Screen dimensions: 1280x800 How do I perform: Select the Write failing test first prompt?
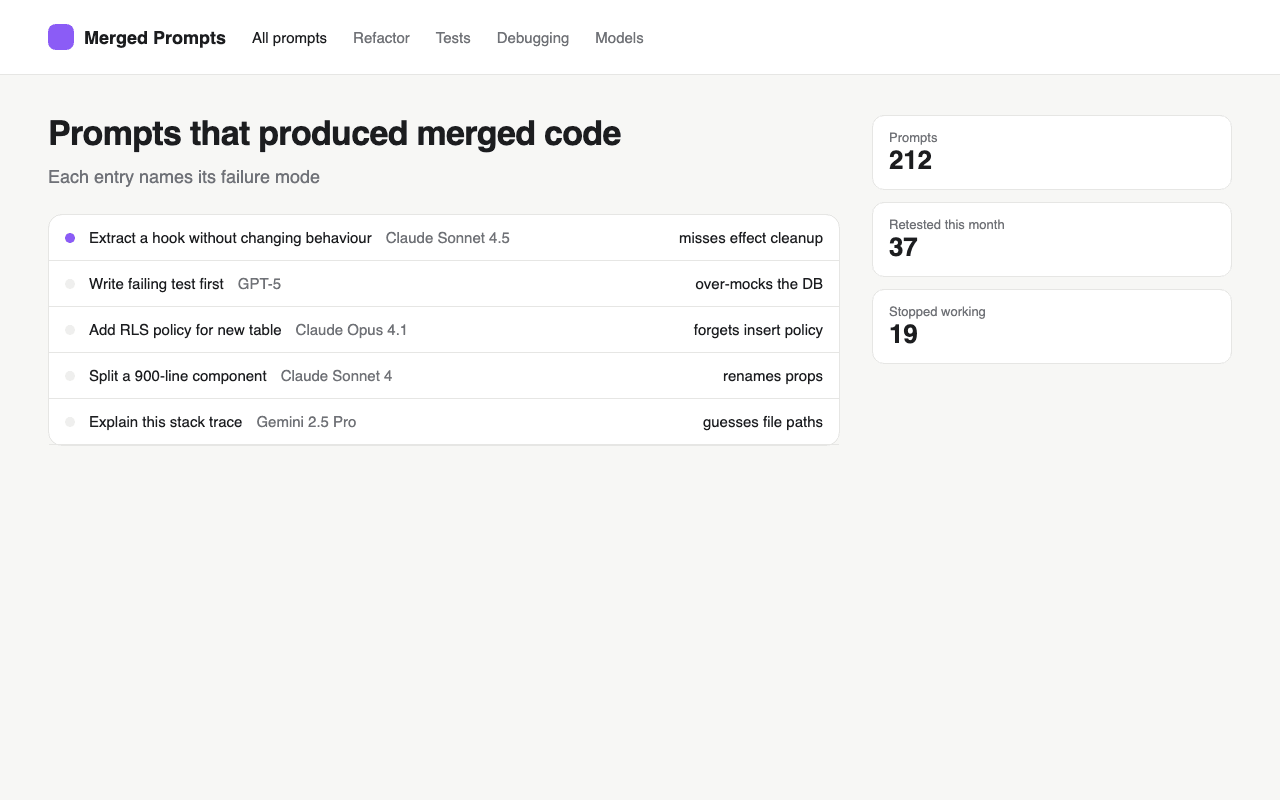pyautogui.click(x=444, y=284)
